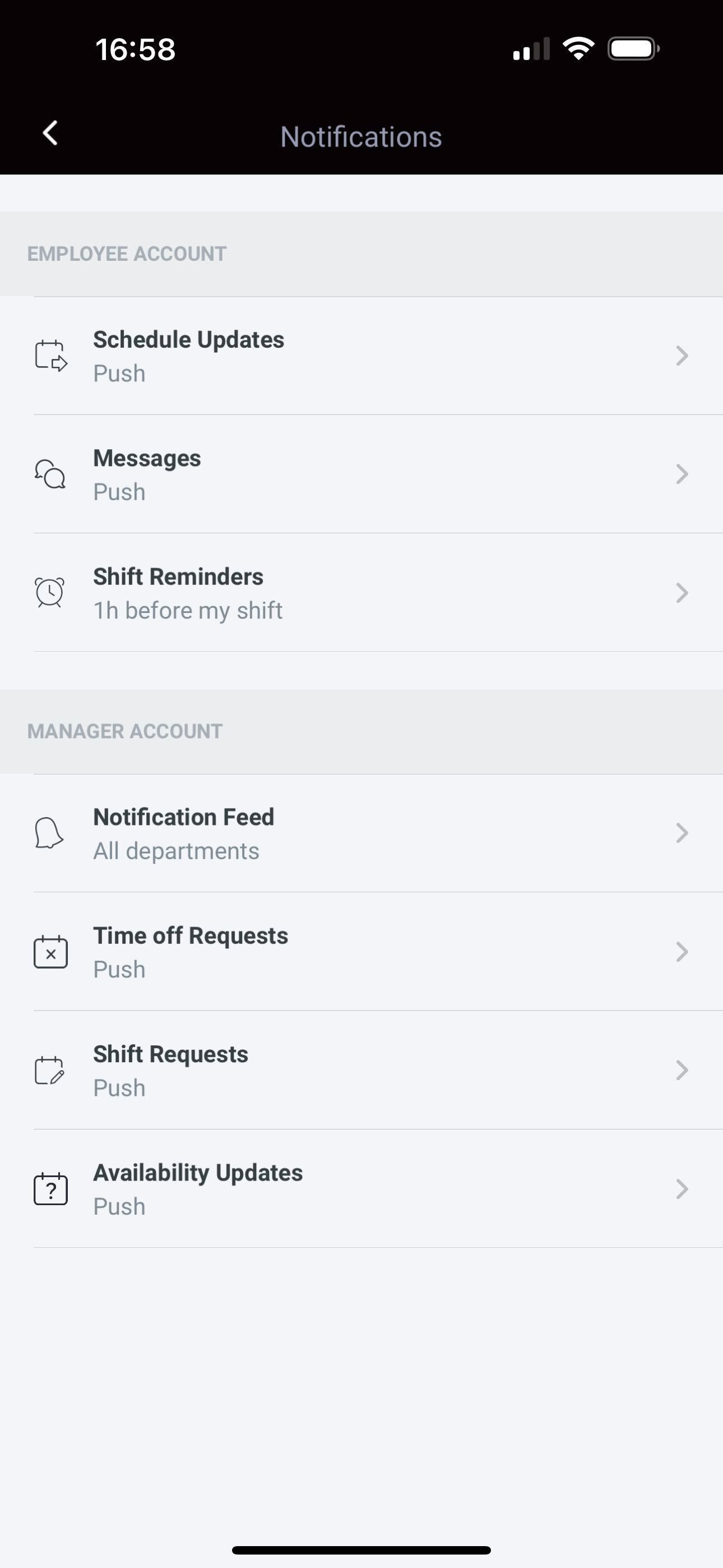This screenshot has height=1568, width=723.
Task: Open Time off Requests via its chevron
Action: pos(682,951)
